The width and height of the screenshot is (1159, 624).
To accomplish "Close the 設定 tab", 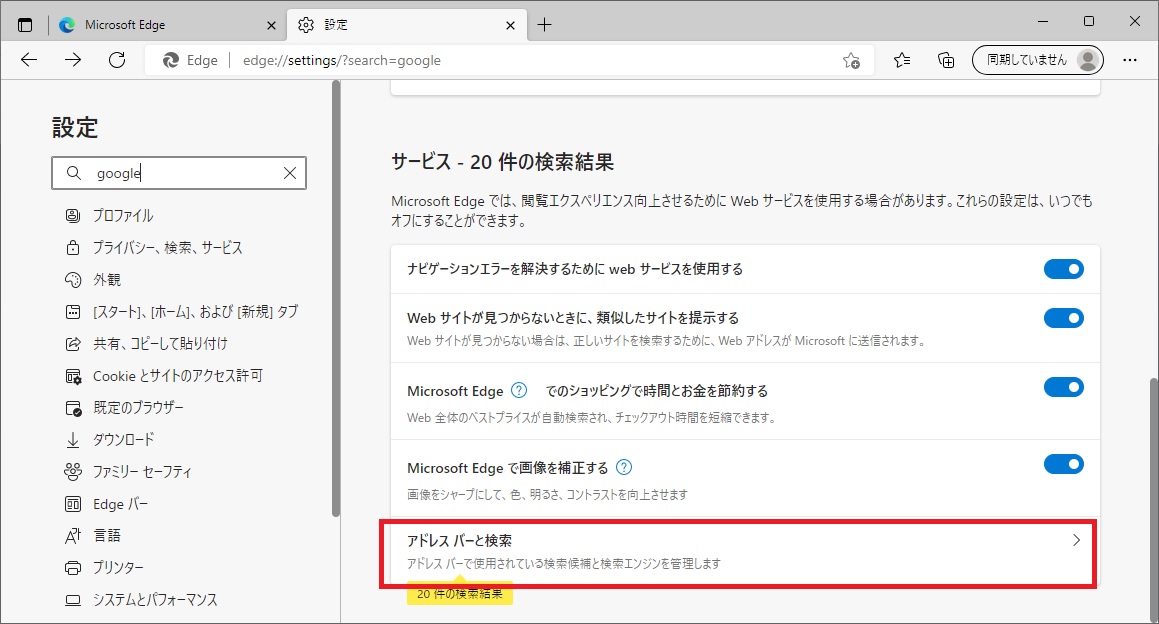I will 510,25.
